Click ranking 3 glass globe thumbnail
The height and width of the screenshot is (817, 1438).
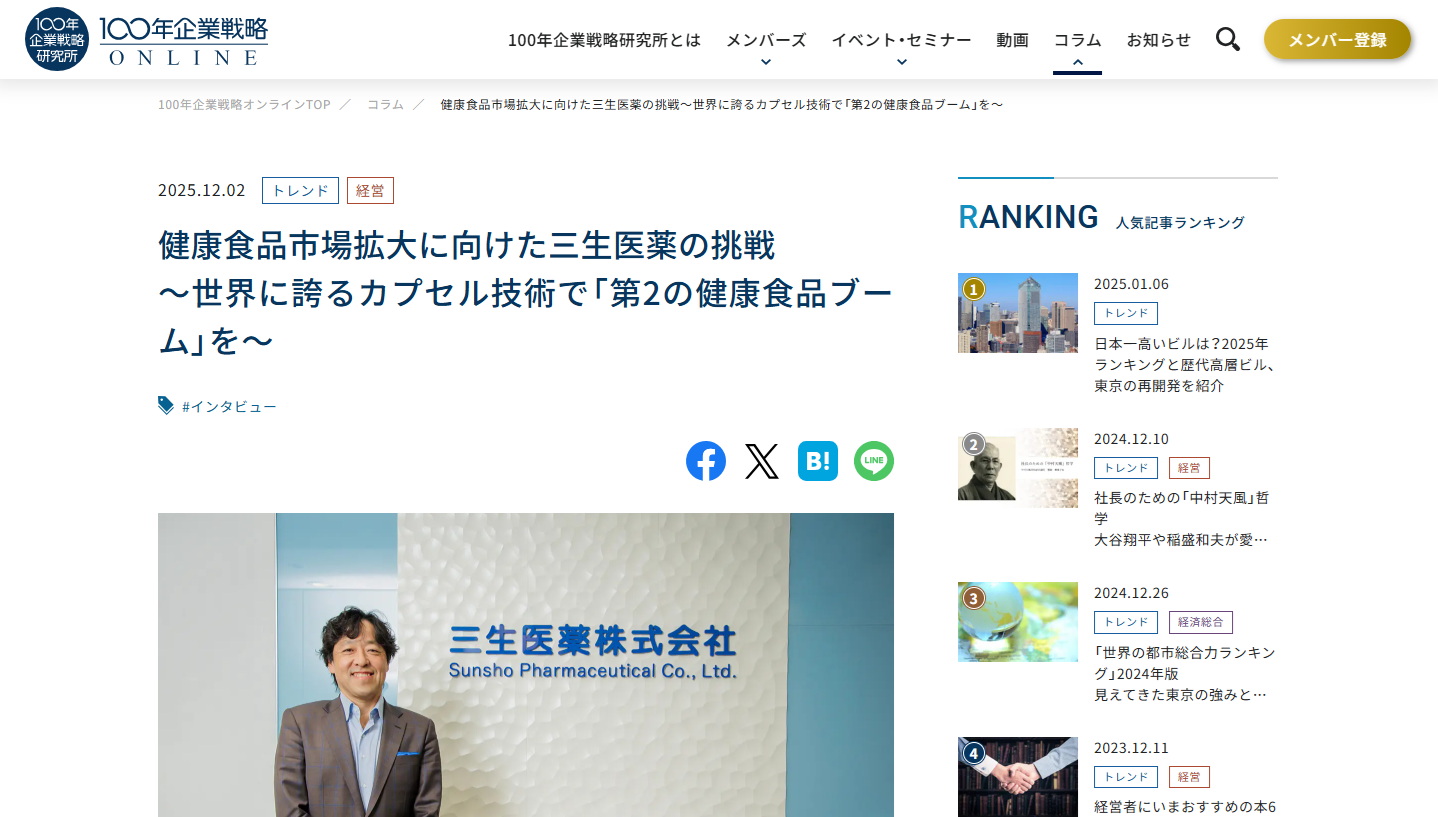[1018, 622]
